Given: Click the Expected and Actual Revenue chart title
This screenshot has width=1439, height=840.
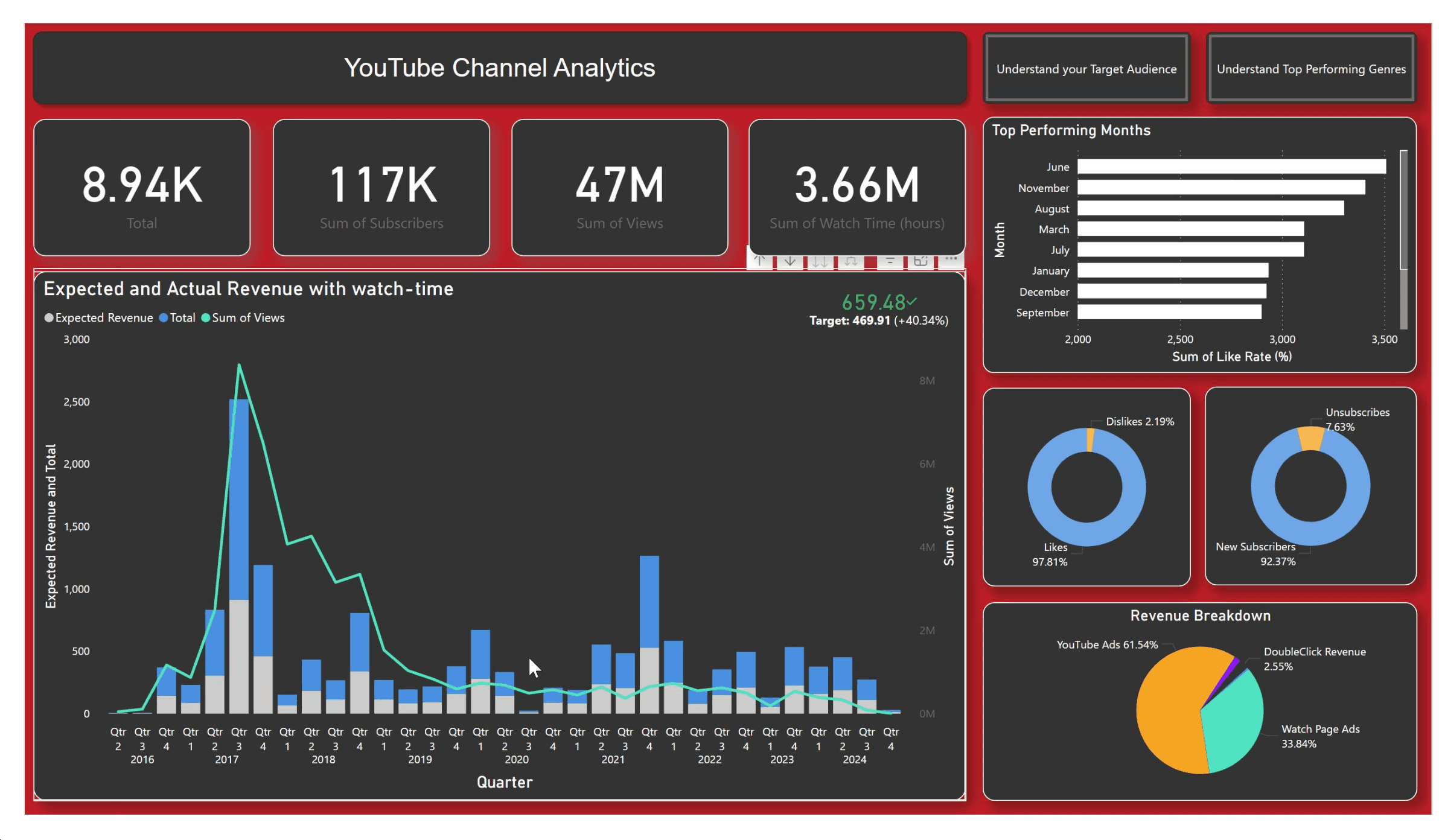Looking at the screenshot, I should (249, 289).
